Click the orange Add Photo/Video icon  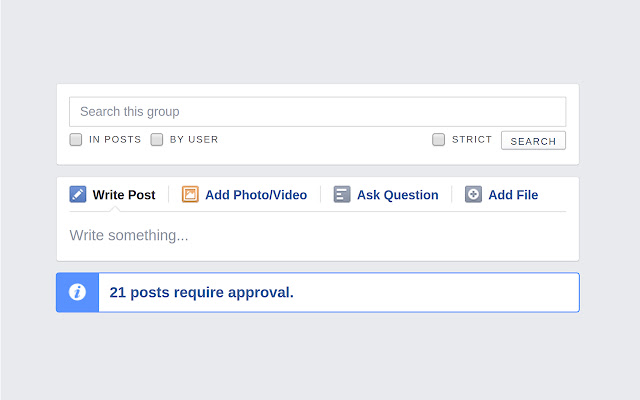click(x=190, y=194)
